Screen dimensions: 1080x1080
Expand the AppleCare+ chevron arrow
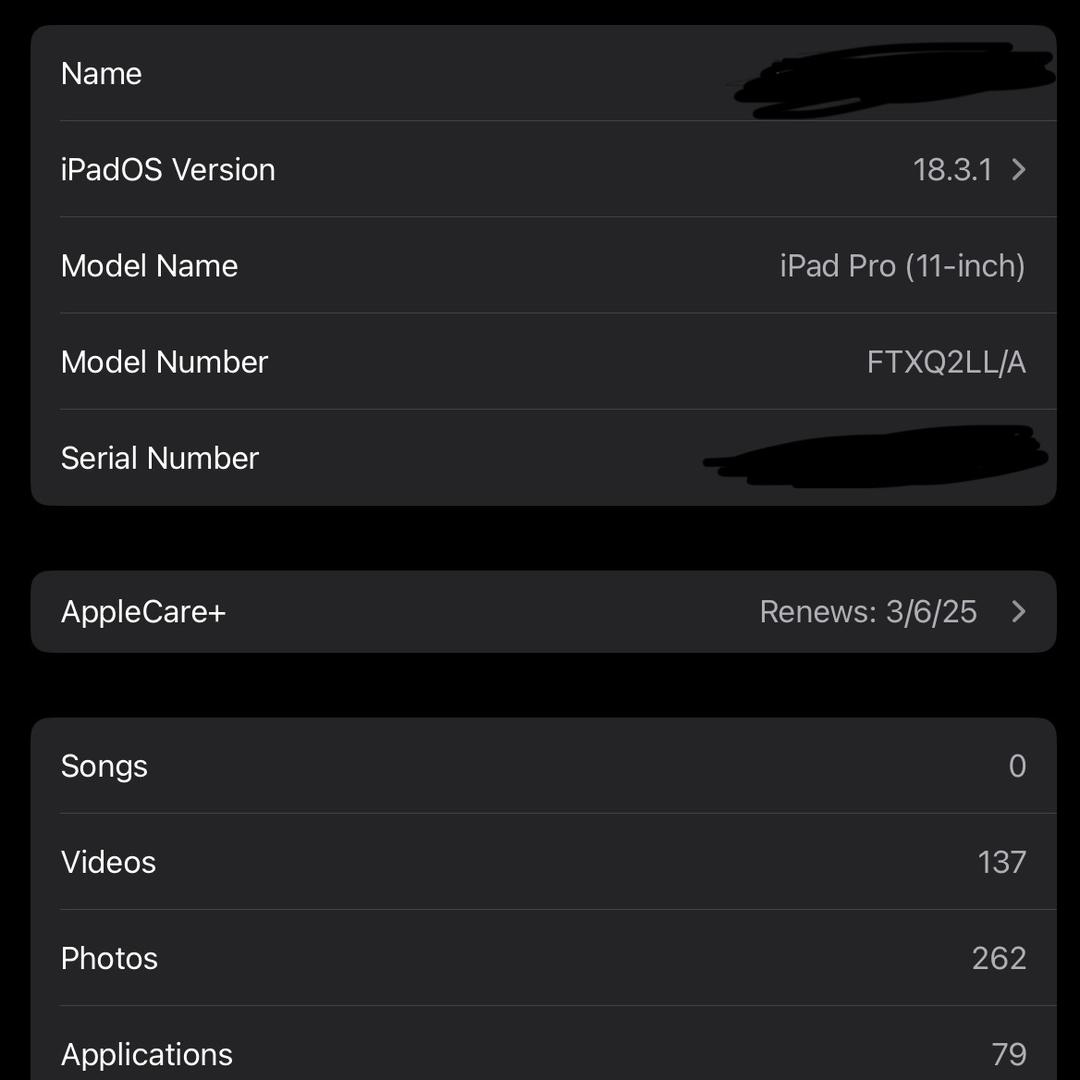point(1018,612)
